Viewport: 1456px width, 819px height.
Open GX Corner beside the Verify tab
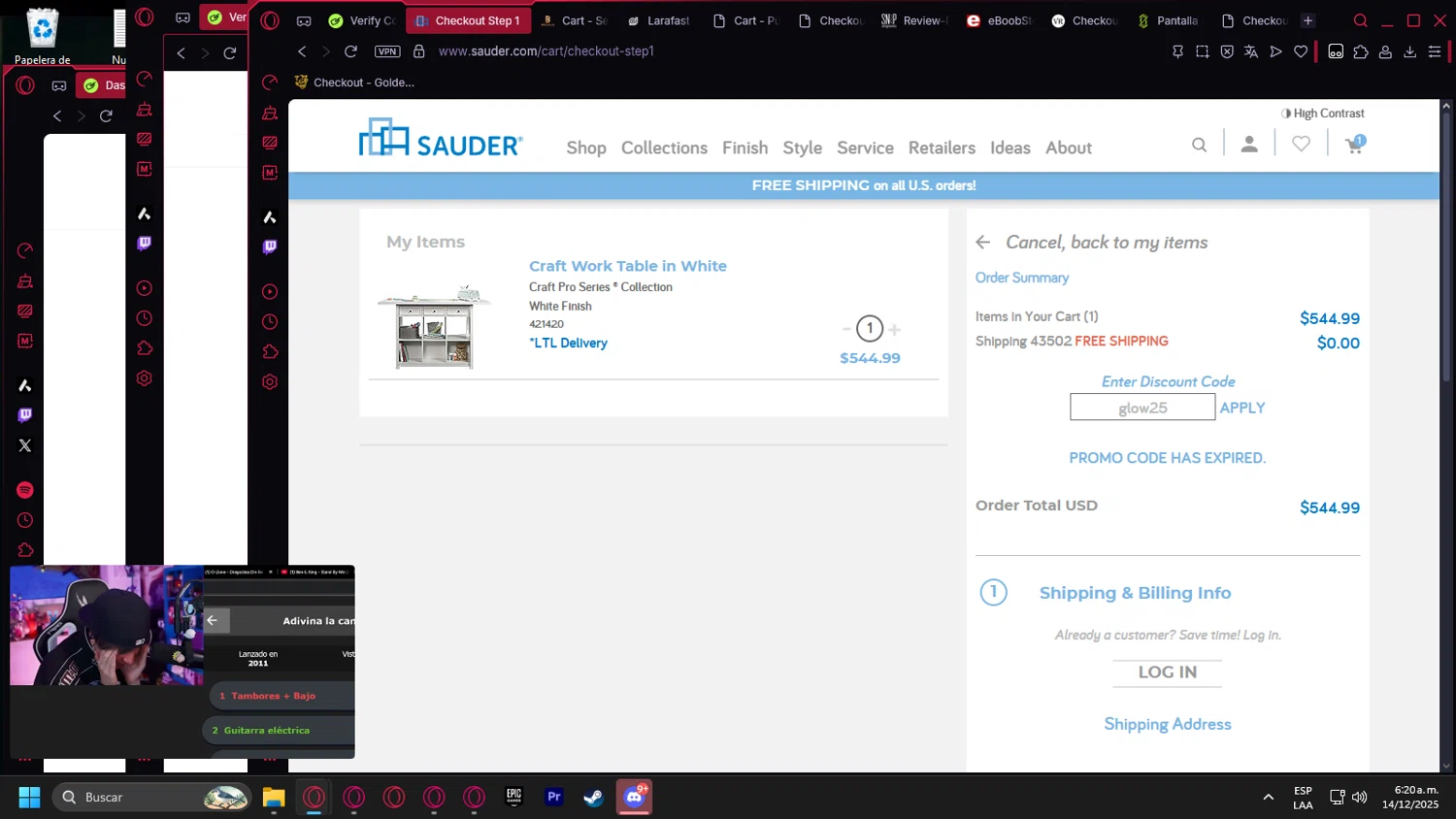point(304,20)
